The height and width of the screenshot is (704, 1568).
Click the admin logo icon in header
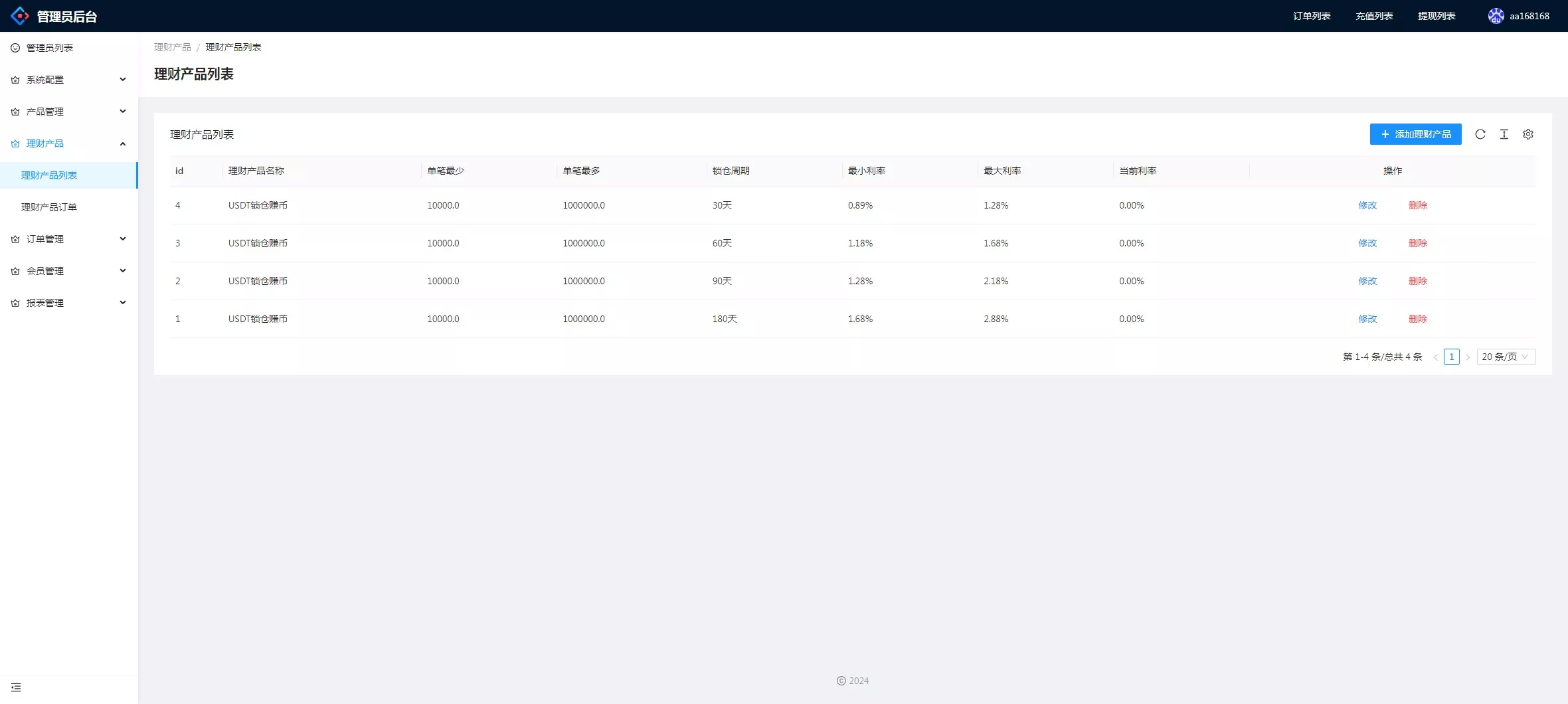(20, 16)
